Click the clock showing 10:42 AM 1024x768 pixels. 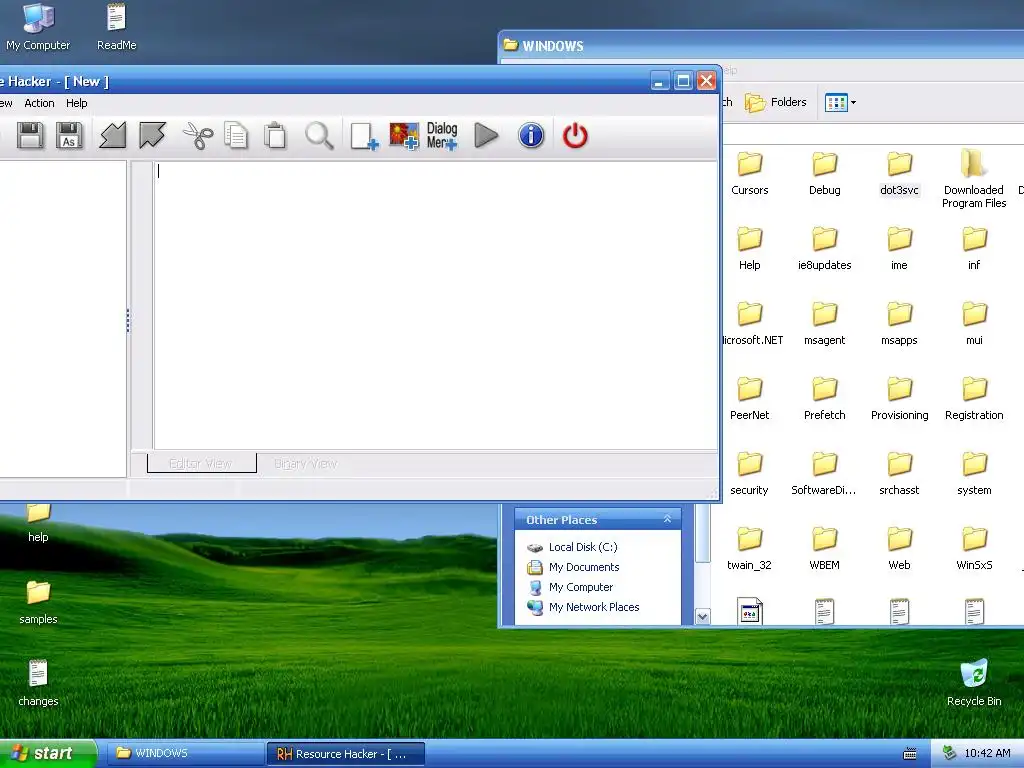tap(987, 753)
